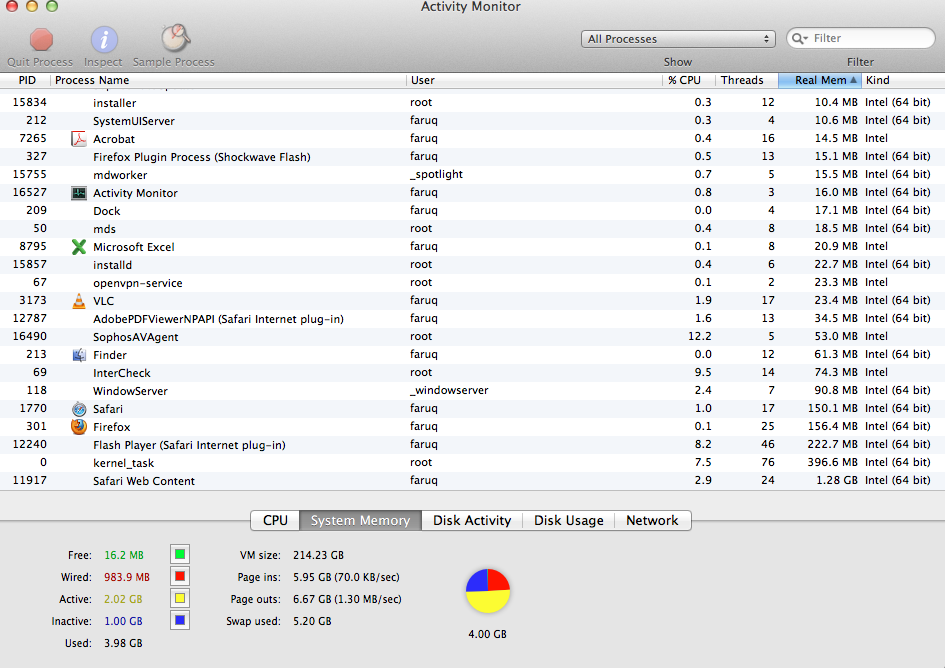This screenshot has width=945, height=668.
Task: Select the Finder process icon
Action: coord(79,354)
